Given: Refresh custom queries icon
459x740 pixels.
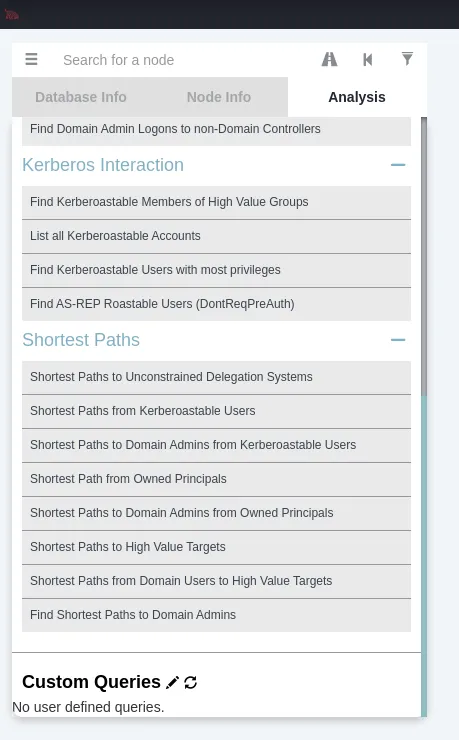Looking at the screenshot, I should [191, 682].
